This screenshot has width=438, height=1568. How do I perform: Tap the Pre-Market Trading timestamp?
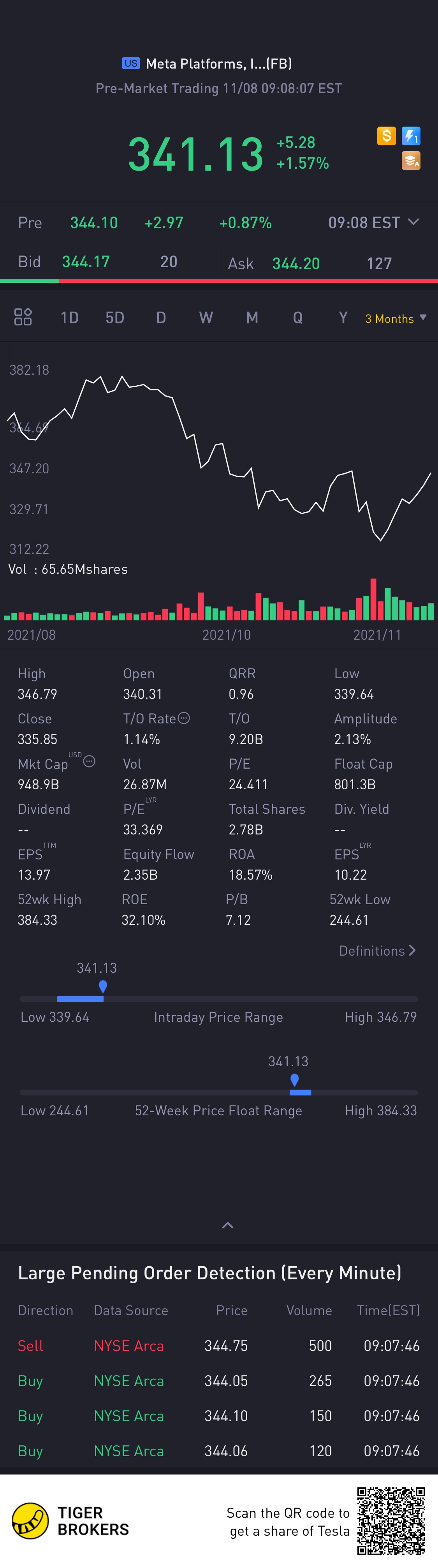point(219,88)
